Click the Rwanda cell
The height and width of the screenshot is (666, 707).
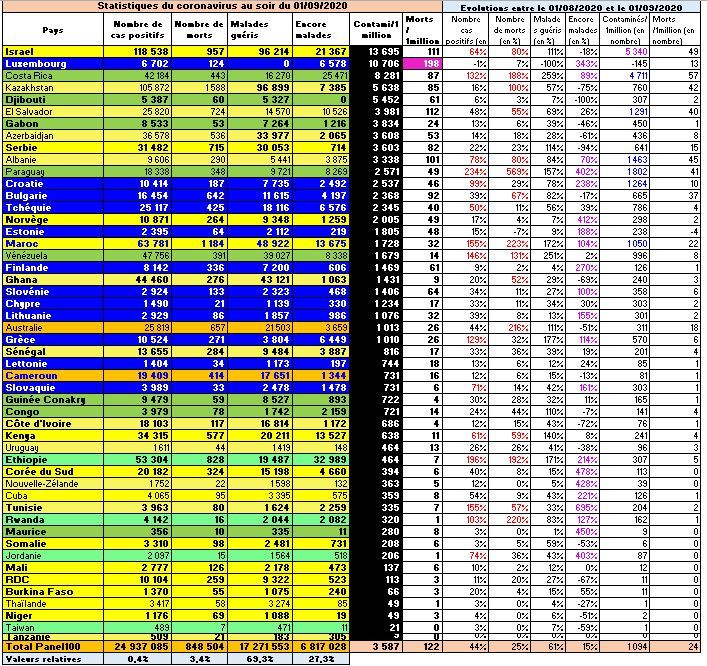point(53,519)
